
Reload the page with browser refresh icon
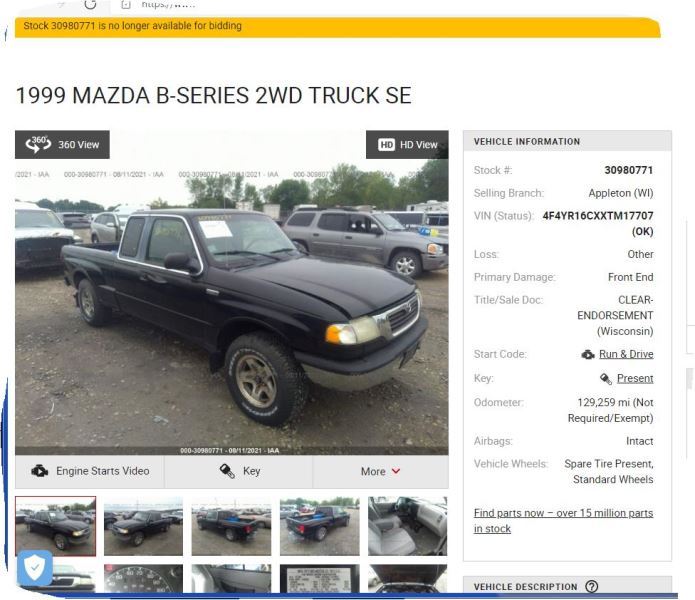tap(90, 4)
